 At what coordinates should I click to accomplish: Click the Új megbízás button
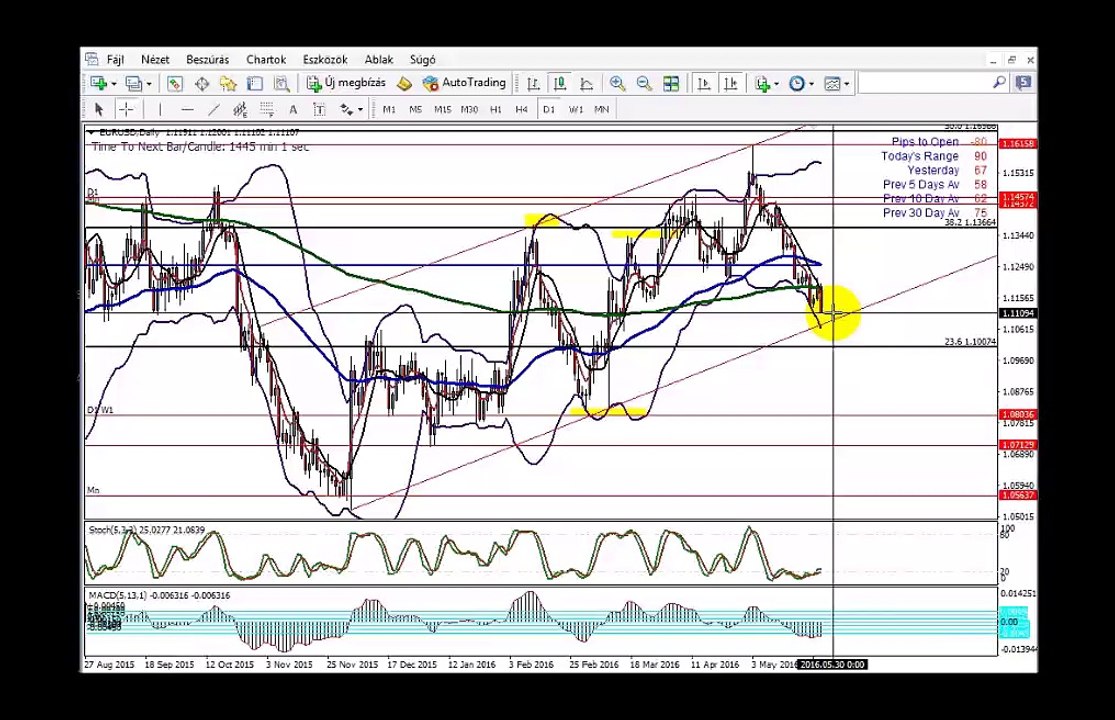[x=346, y=83]
